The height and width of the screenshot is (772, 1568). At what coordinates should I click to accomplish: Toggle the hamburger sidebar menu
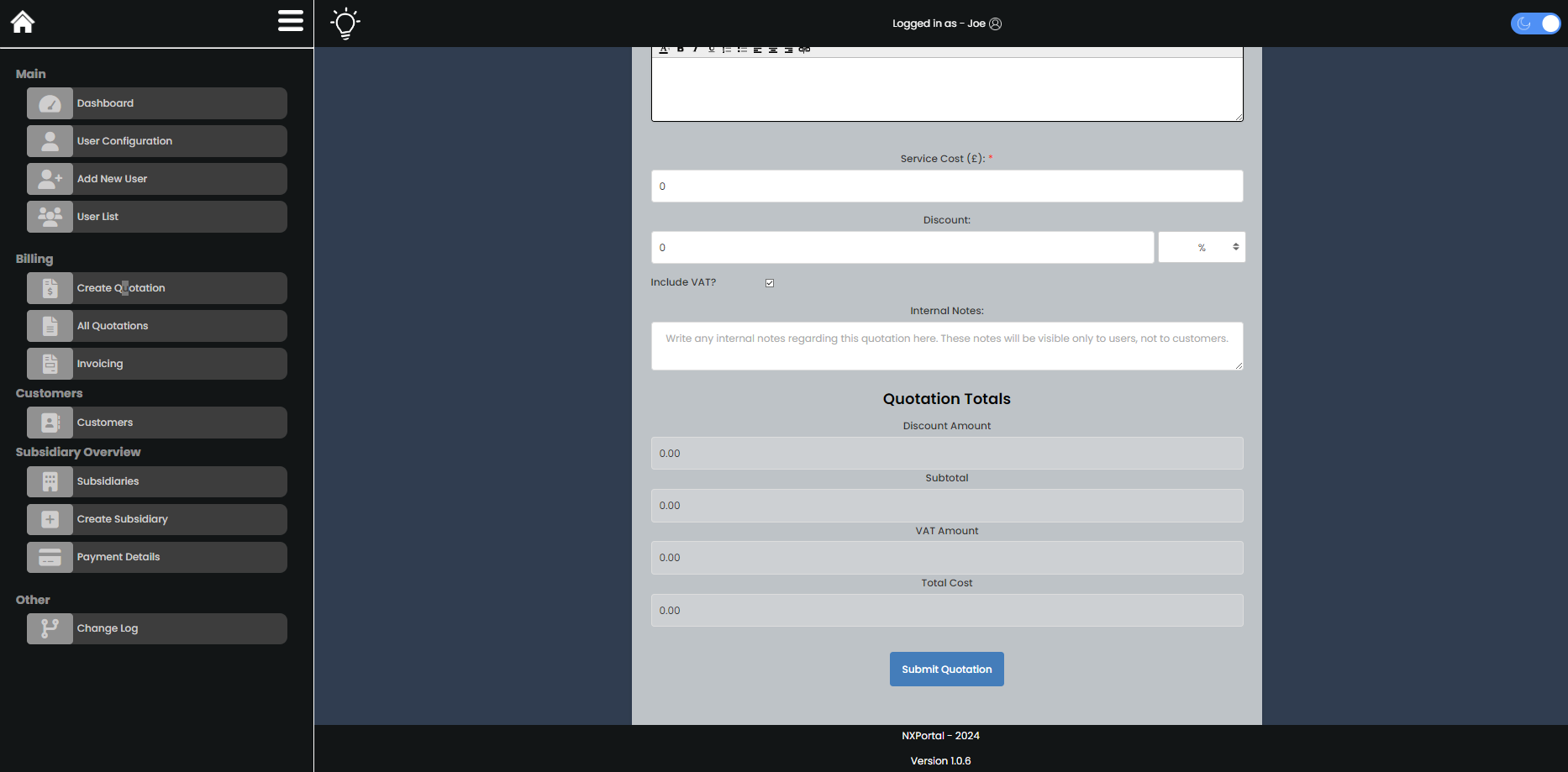(x=291, y=21)
